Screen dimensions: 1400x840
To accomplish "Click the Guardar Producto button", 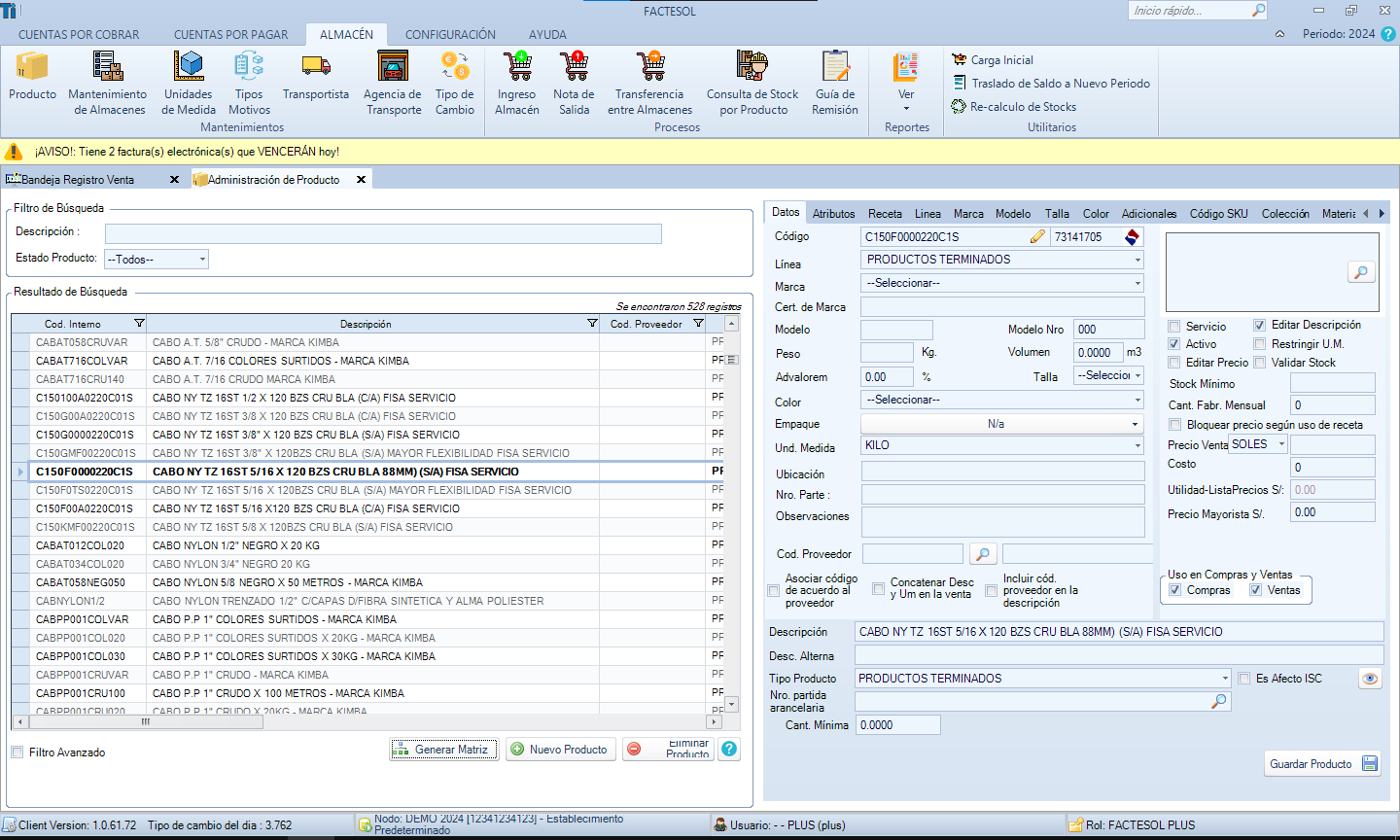I will pyautogui.click(x=1322, y=764).
